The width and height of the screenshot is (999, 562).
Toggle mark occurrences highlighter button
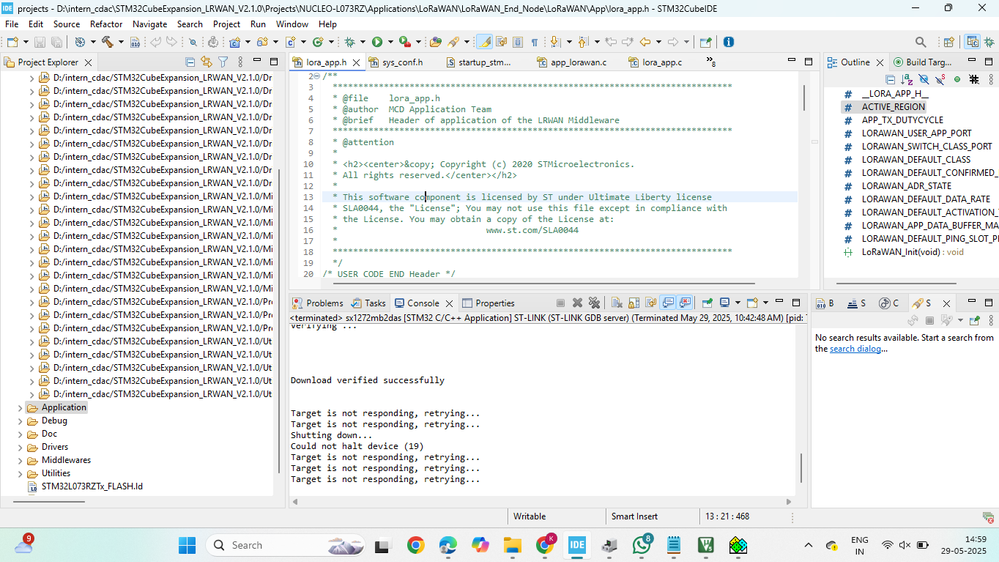[485, 42]
